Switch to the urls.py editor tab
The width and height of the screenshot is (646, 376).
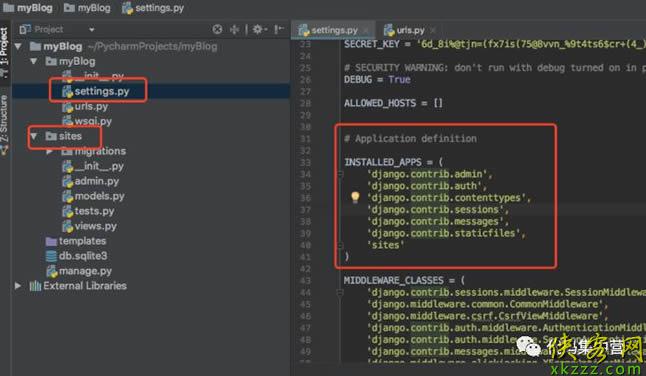click(410, 30)
